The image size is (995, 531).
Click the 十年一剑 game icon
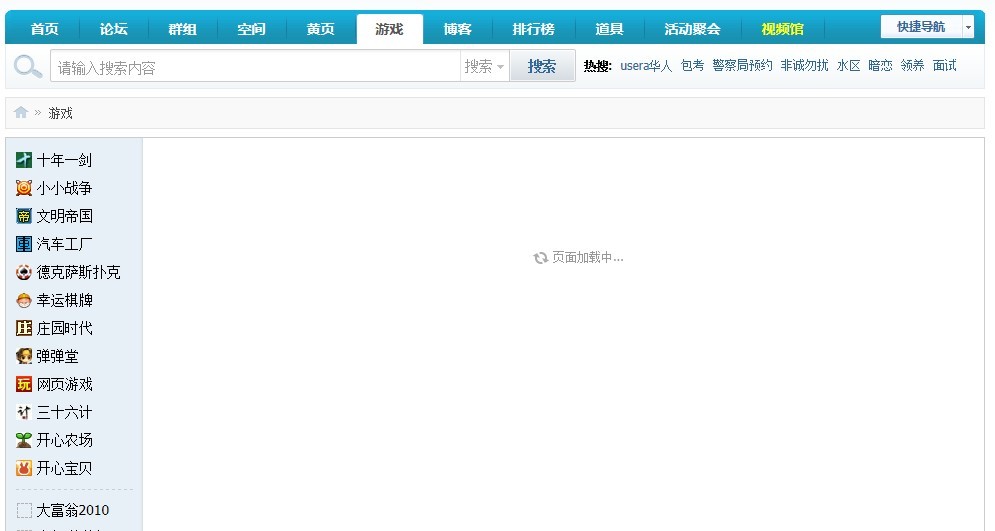[24, 160]
